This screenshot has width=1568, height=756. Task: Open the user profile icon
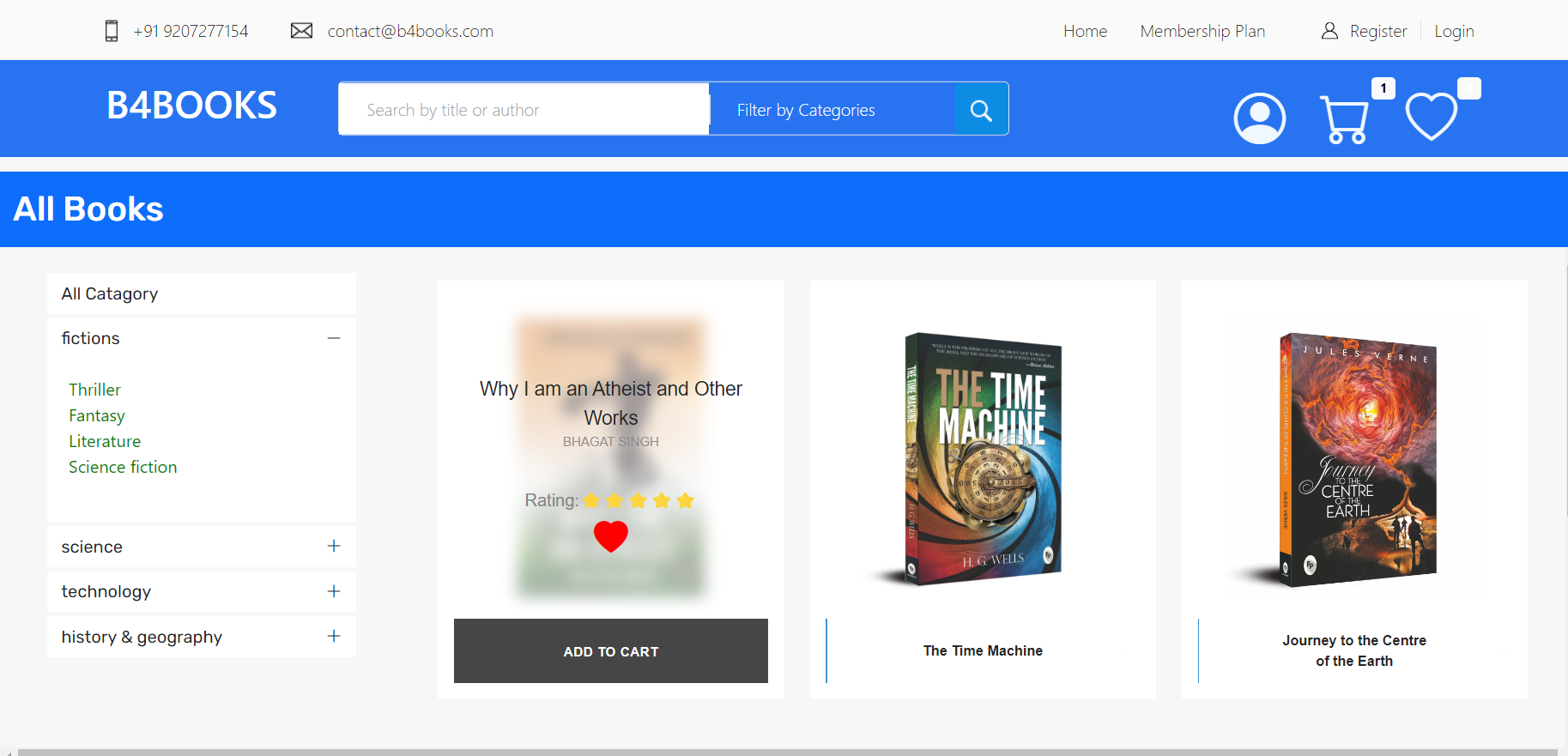(x=1259, y=118)
